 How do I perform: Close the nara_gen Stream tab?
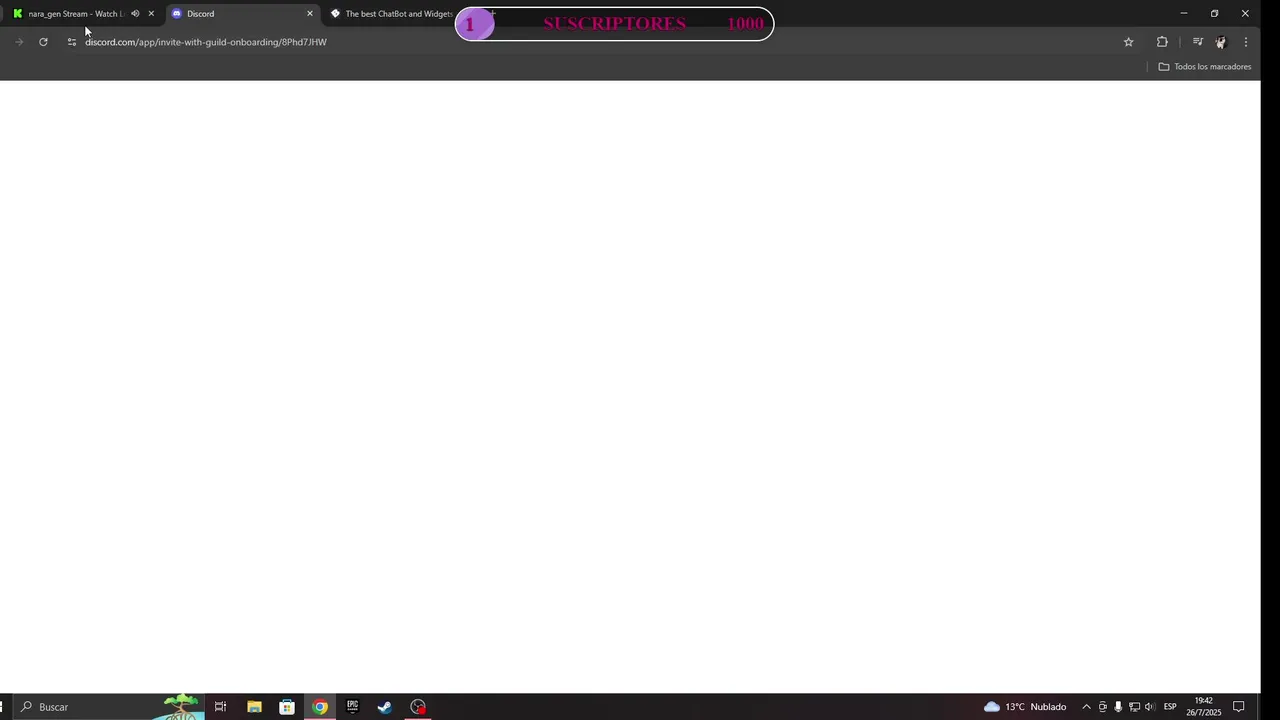(x=151, y=14)
